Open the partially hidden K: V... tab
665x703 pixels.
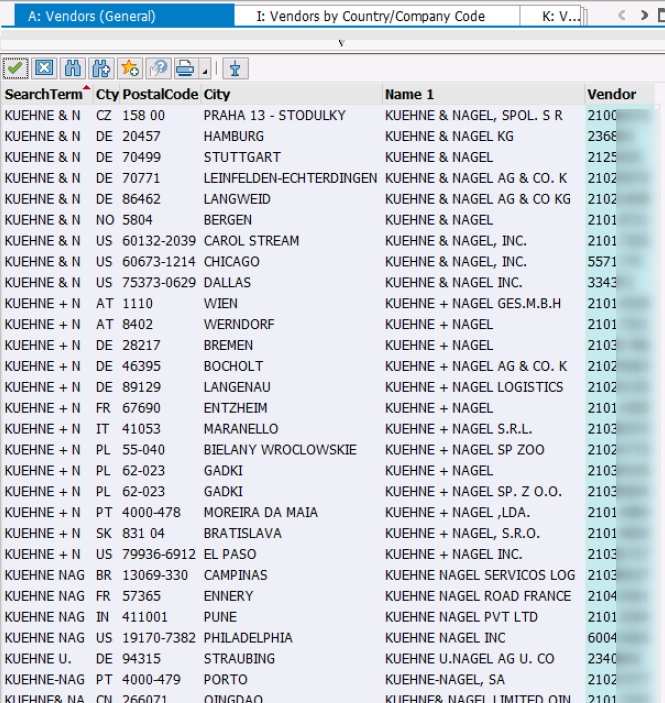tap(559, 16)
